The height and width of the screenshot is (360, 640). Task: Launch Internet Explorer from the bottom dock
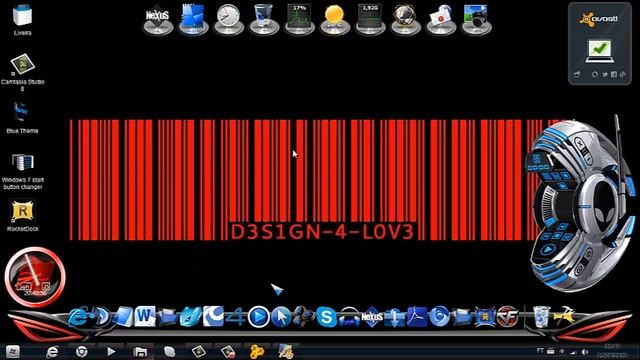pos(78,317)
